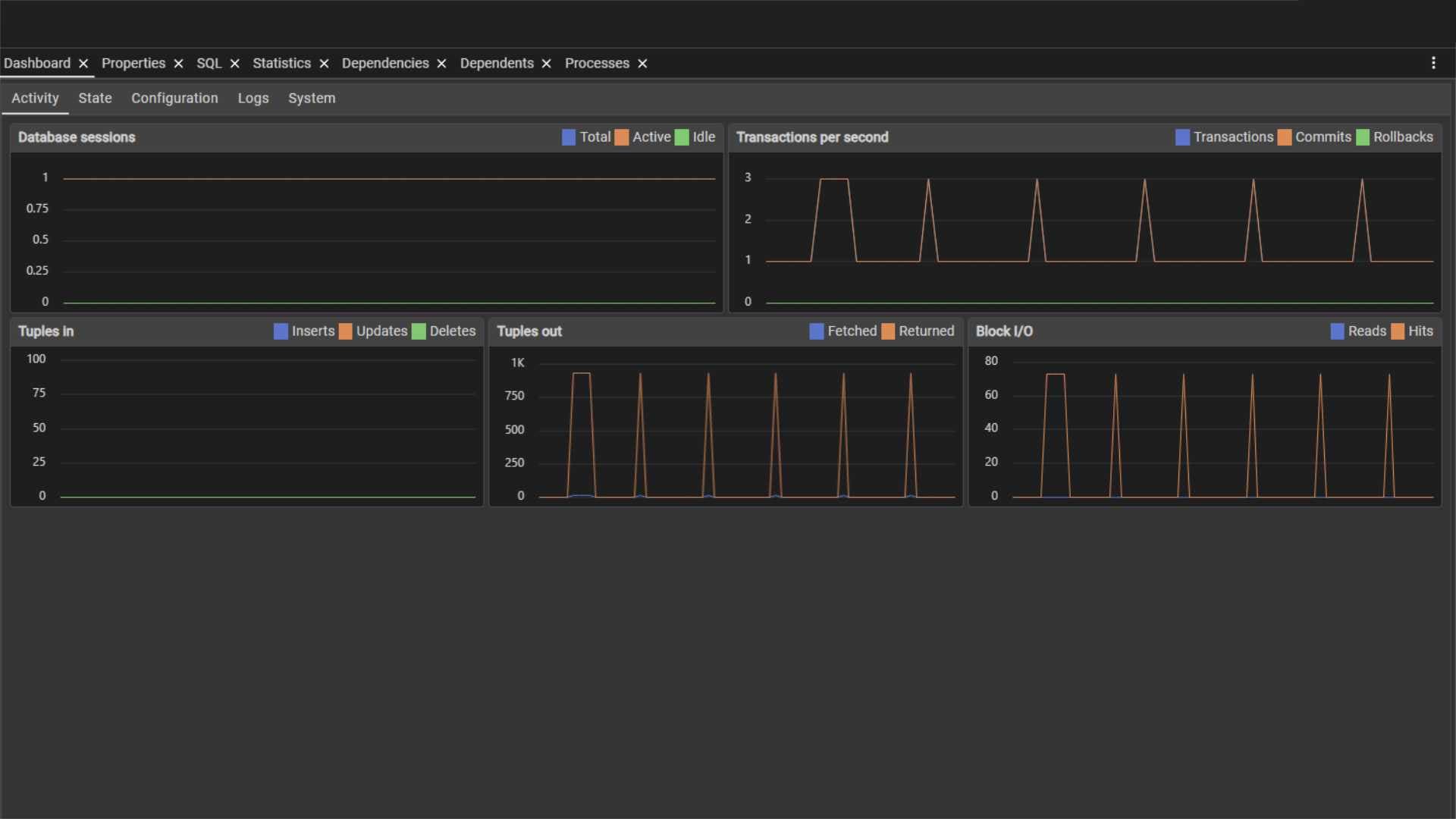
Task: Click the blue Reads legend swatch
Action: 1338,331
